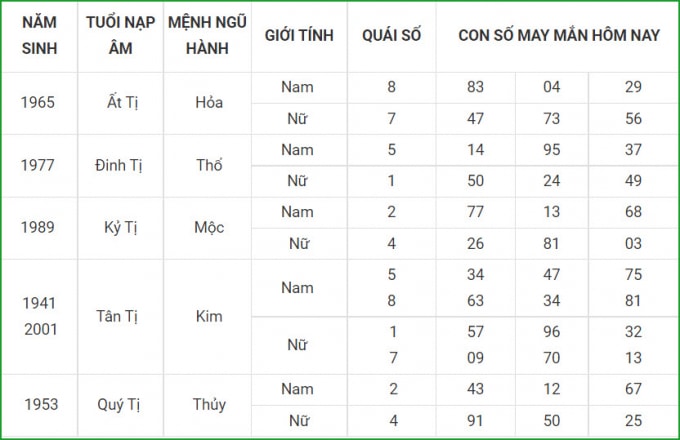
Task: Click the NĂM SINH column header
Action: click(x=39, y=36)
